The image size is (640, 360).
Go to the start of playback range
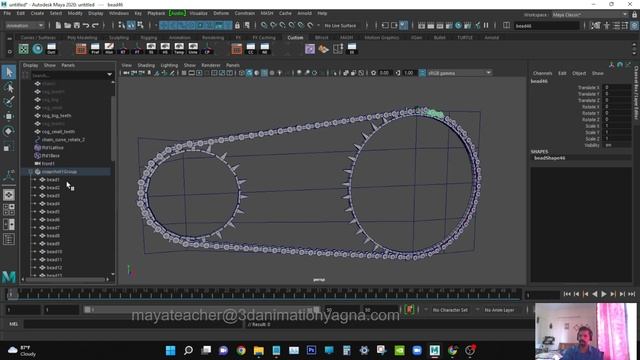[567, 294]
